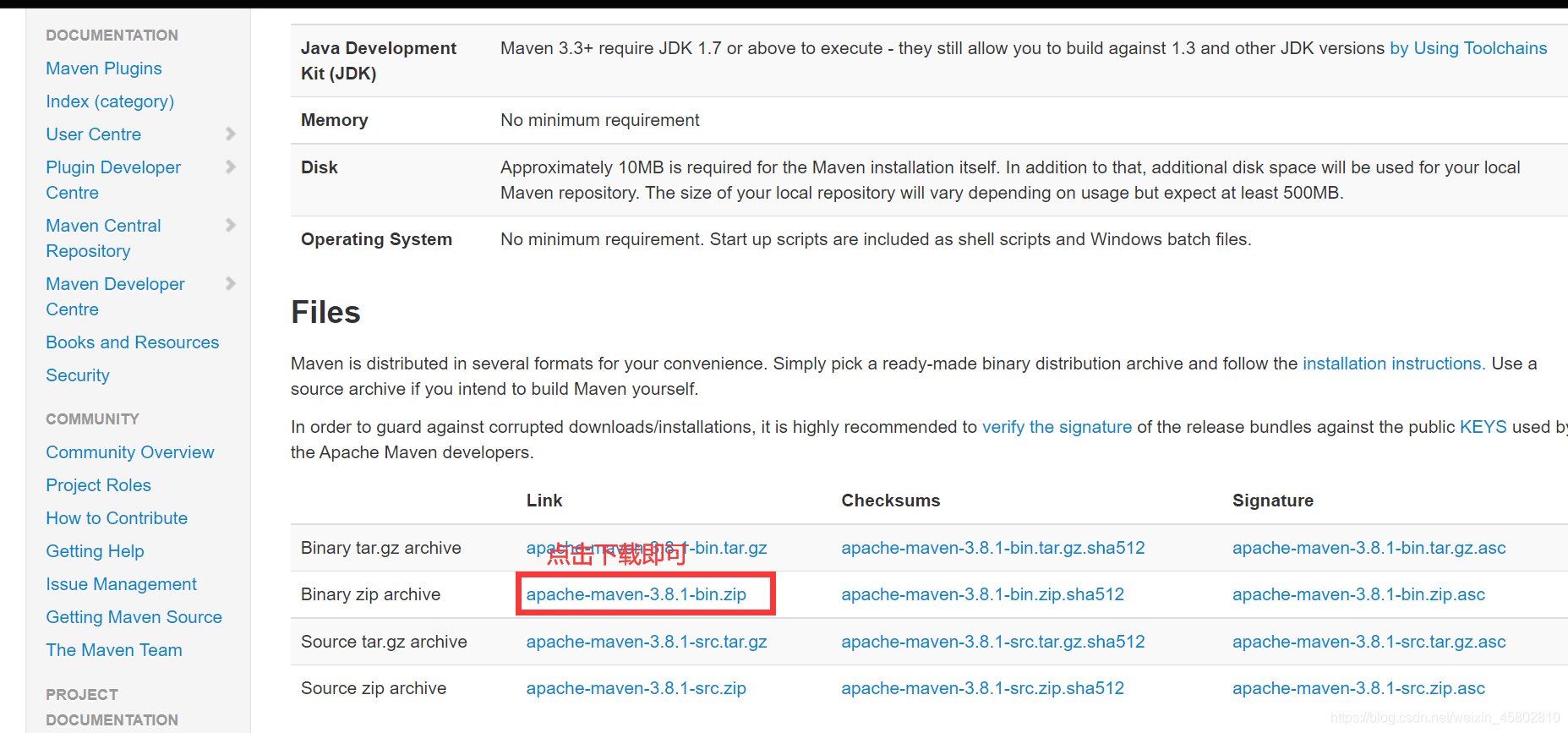
Task: Select 'Binary zip archive' row label
Action: (x=370, y=594)
